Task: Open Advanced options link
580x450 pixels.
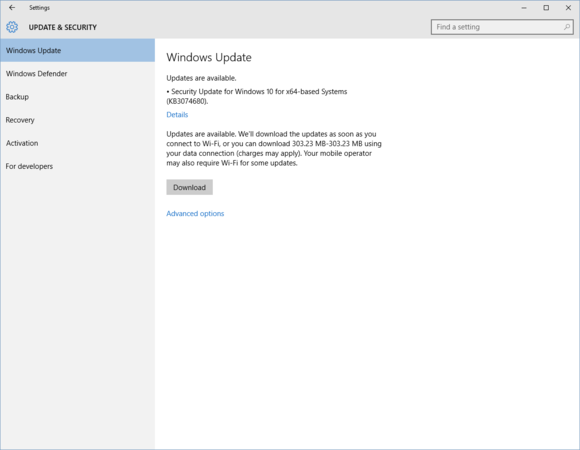Action: pos(195,213)
